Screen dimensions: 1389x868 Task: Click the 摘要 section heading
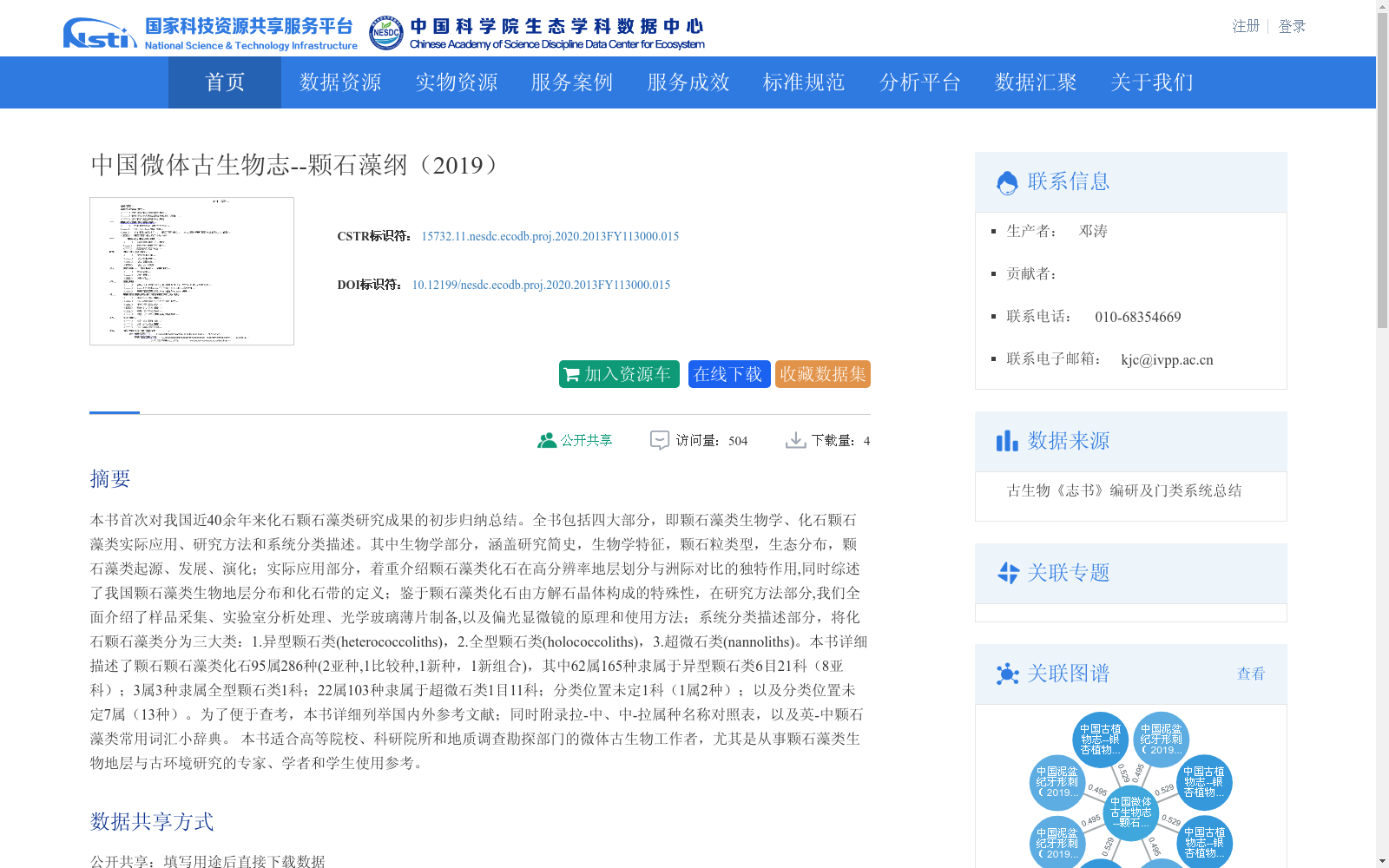[110, 478]
